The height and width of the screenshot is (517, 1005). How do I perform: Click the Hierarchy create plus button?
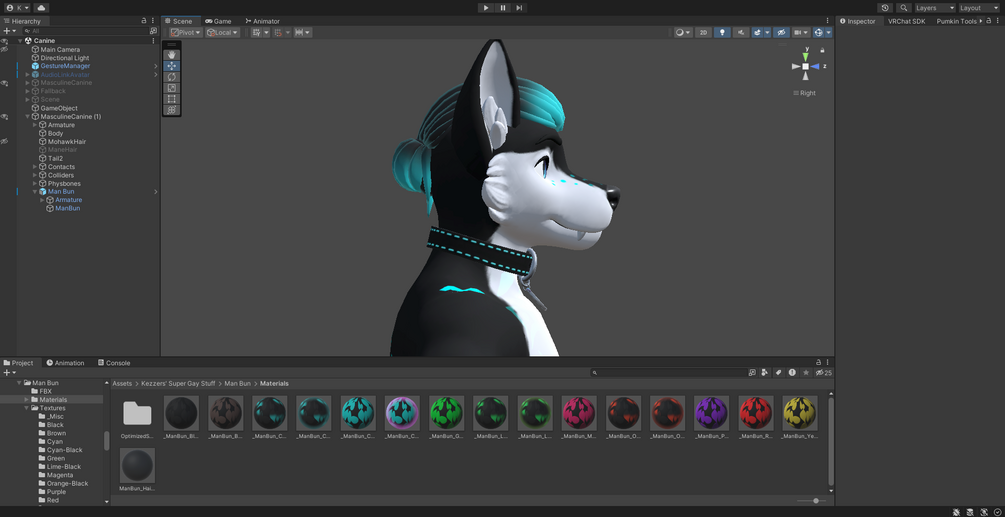9,31
